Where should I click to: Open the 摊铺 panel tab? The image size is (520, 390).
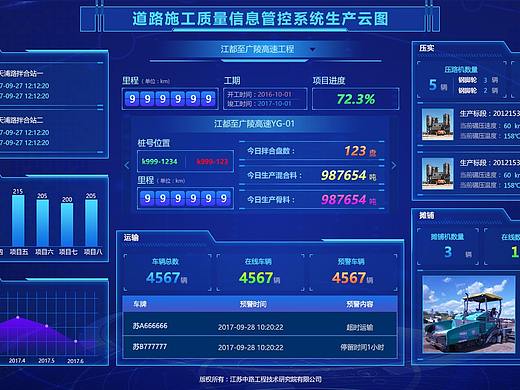(x=427, y=216)
